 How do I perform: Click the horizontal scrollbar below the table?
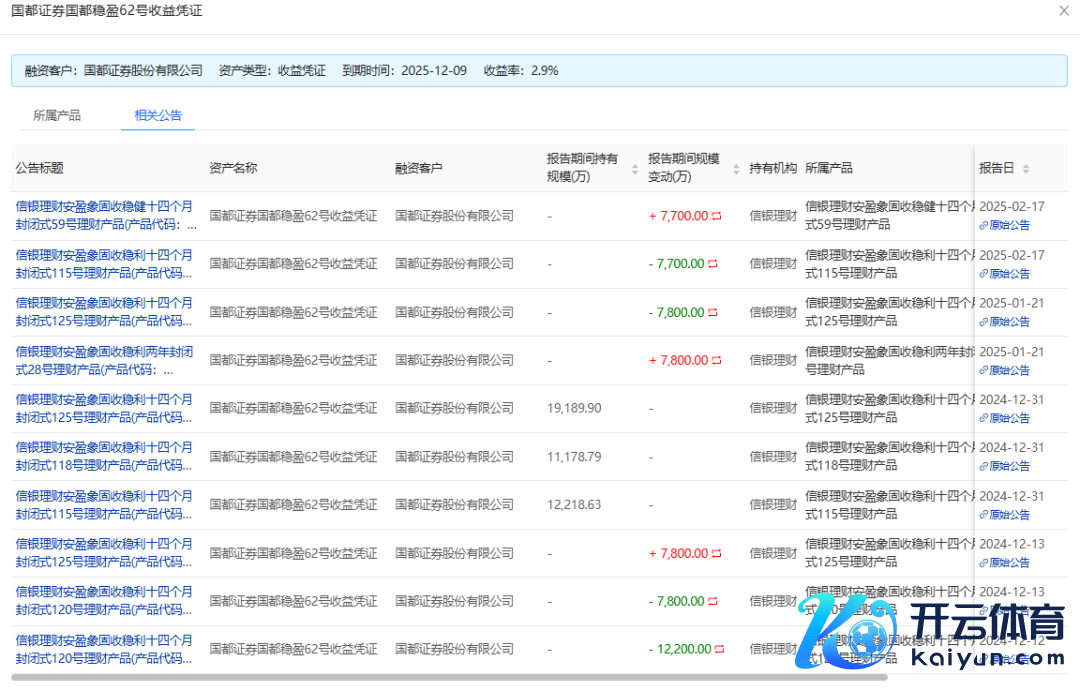click(x=450, y=677)
